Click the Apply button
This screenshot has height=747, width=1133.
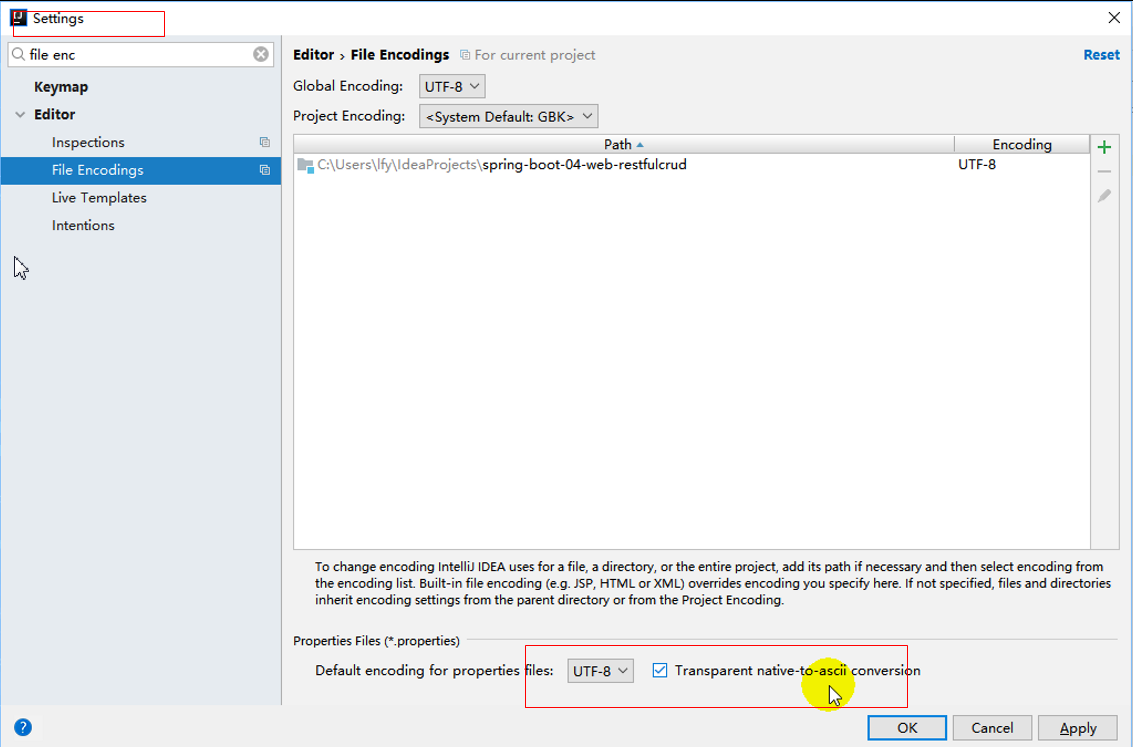[x=1077, y=727]
